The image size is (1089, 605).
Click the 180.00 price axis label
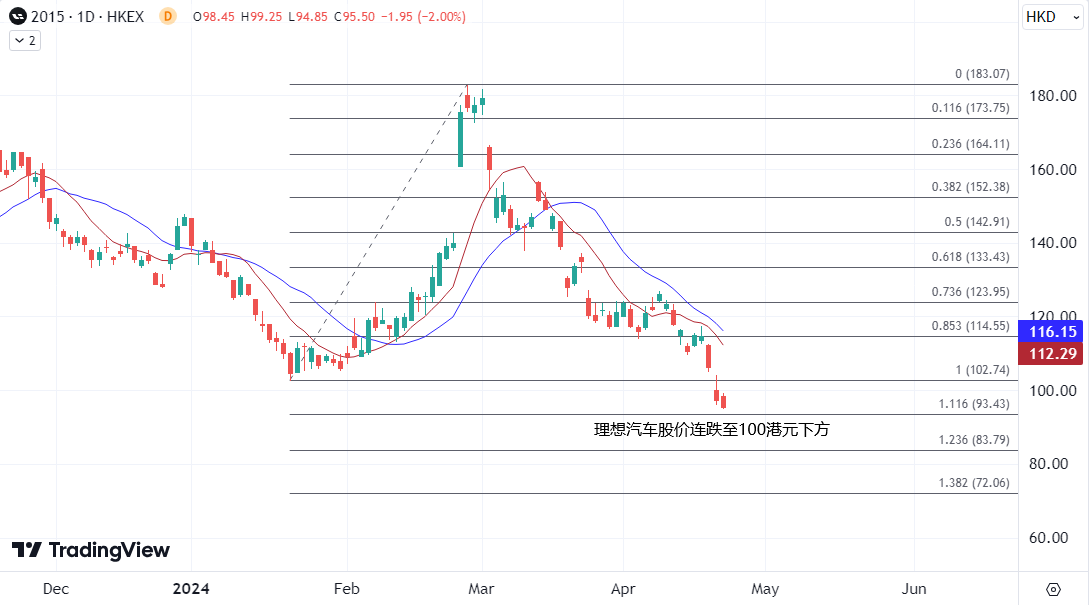[x=1053, y=96]
